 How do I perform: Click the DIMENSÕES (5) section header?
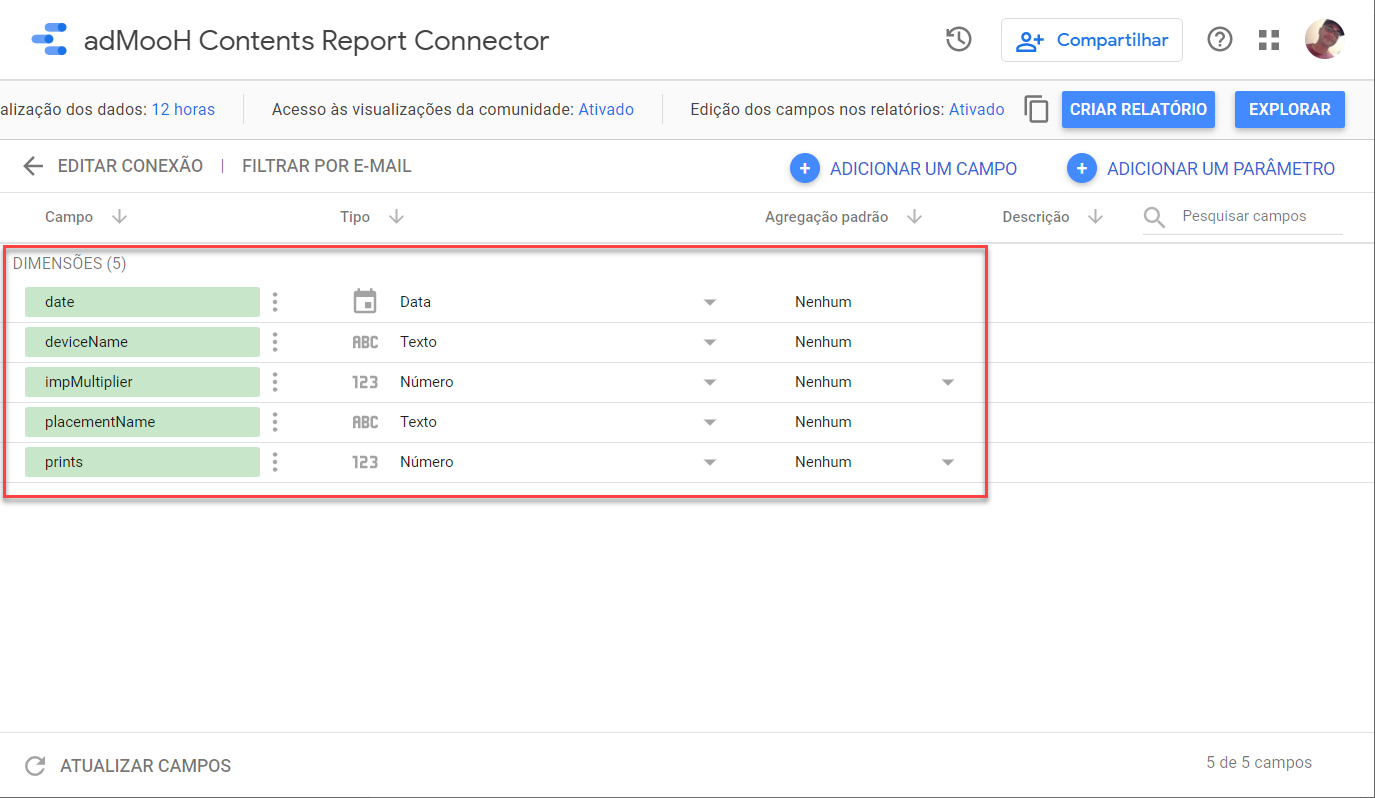pos(69,264)
